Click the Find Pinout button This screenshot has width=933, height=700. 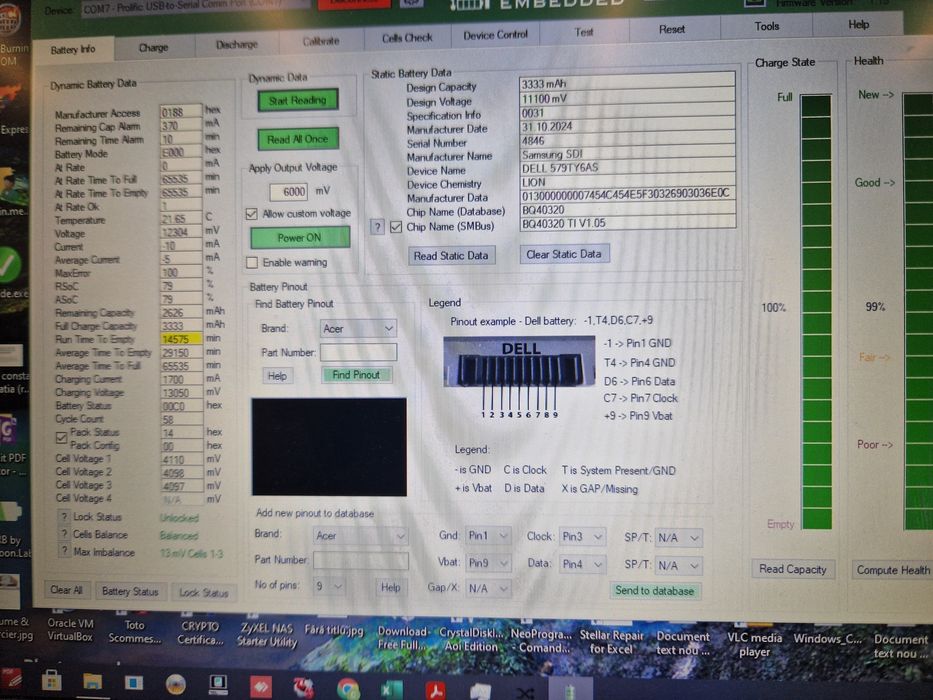pos(356,375)
